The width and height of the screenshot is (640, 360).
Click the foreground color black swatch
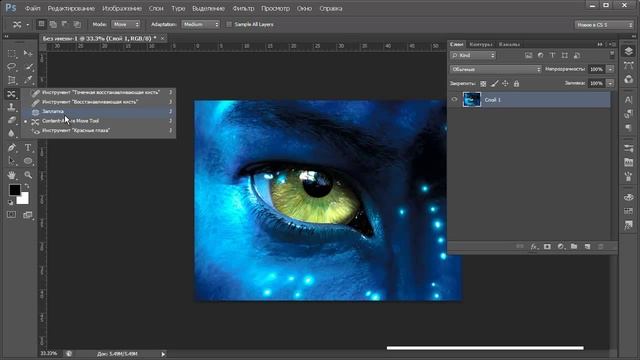[x=14, y=190]
